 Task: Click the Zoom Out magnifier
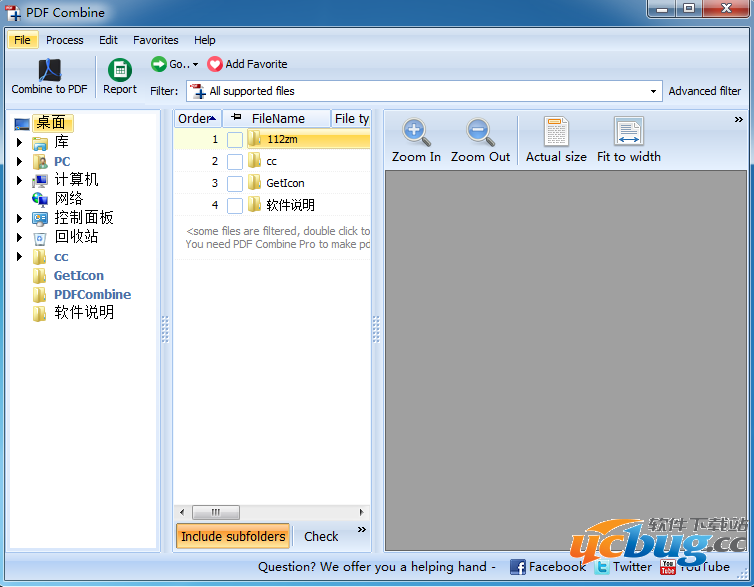[480, 132]
